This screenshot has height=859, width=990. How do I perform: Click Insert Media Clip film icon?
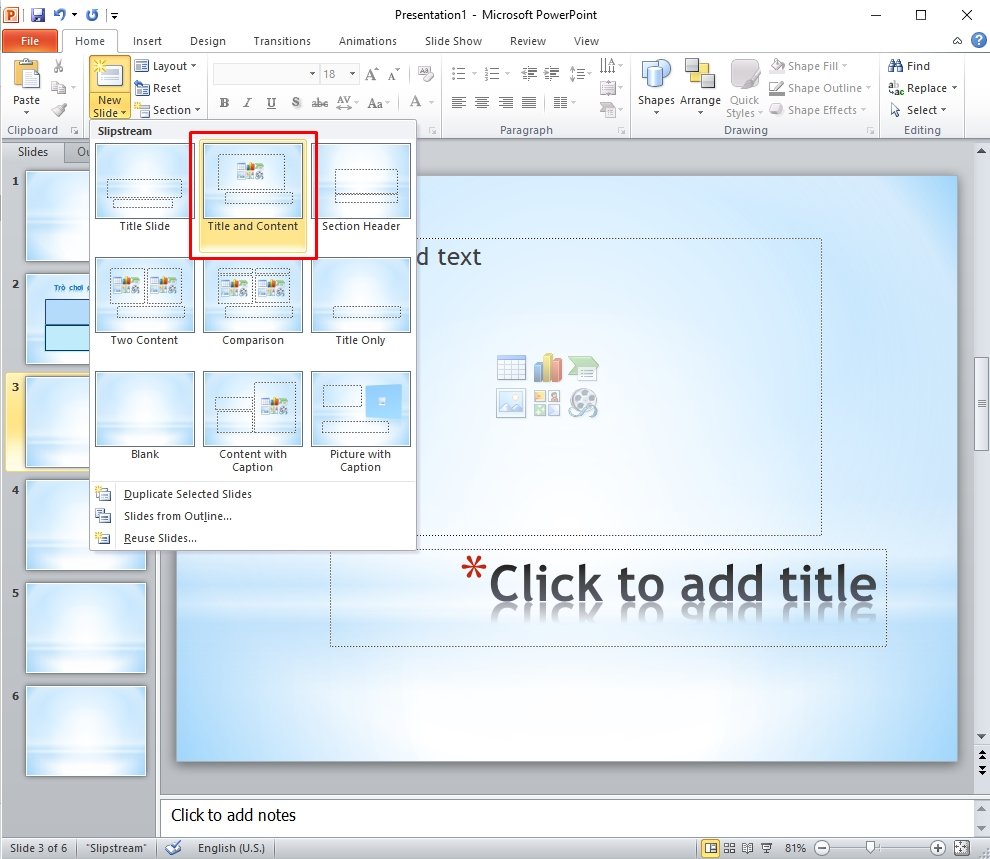click(583, 403)
